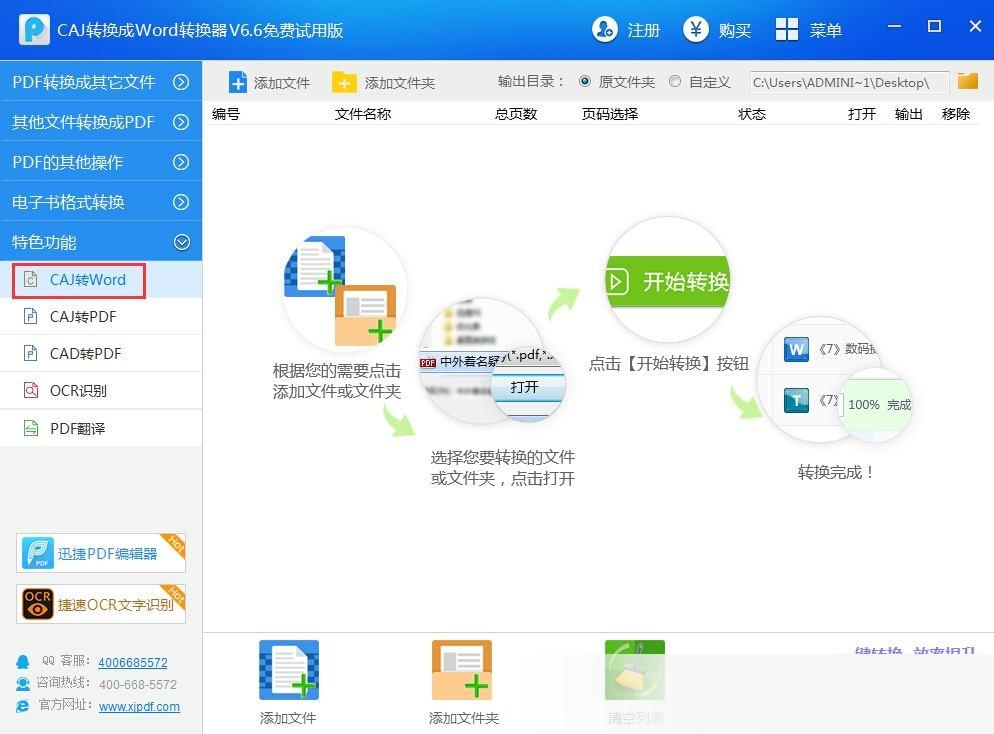The height and width of the screenshot is (734, 994).
Task: Click the 打开 column header
Action: [x=862, y=113]
